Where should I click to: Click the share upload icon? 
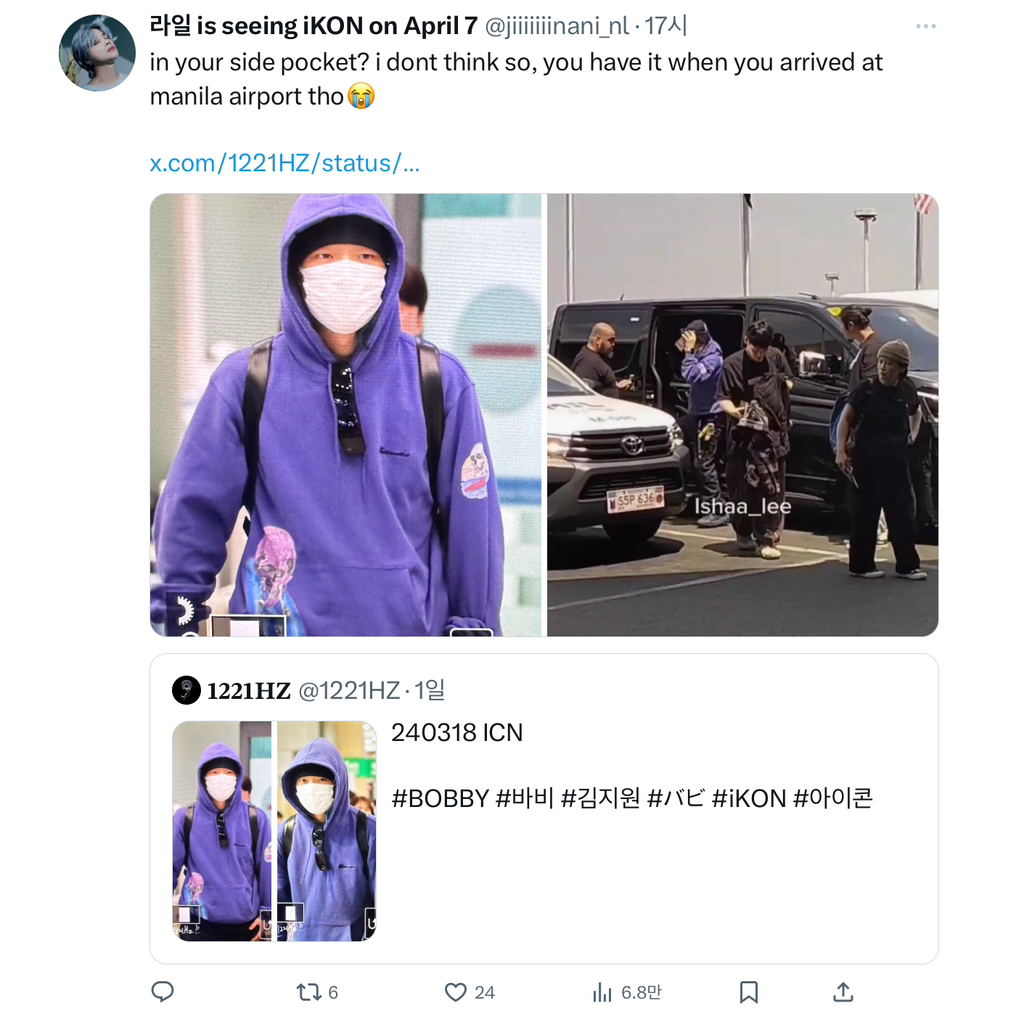[843, 992]
